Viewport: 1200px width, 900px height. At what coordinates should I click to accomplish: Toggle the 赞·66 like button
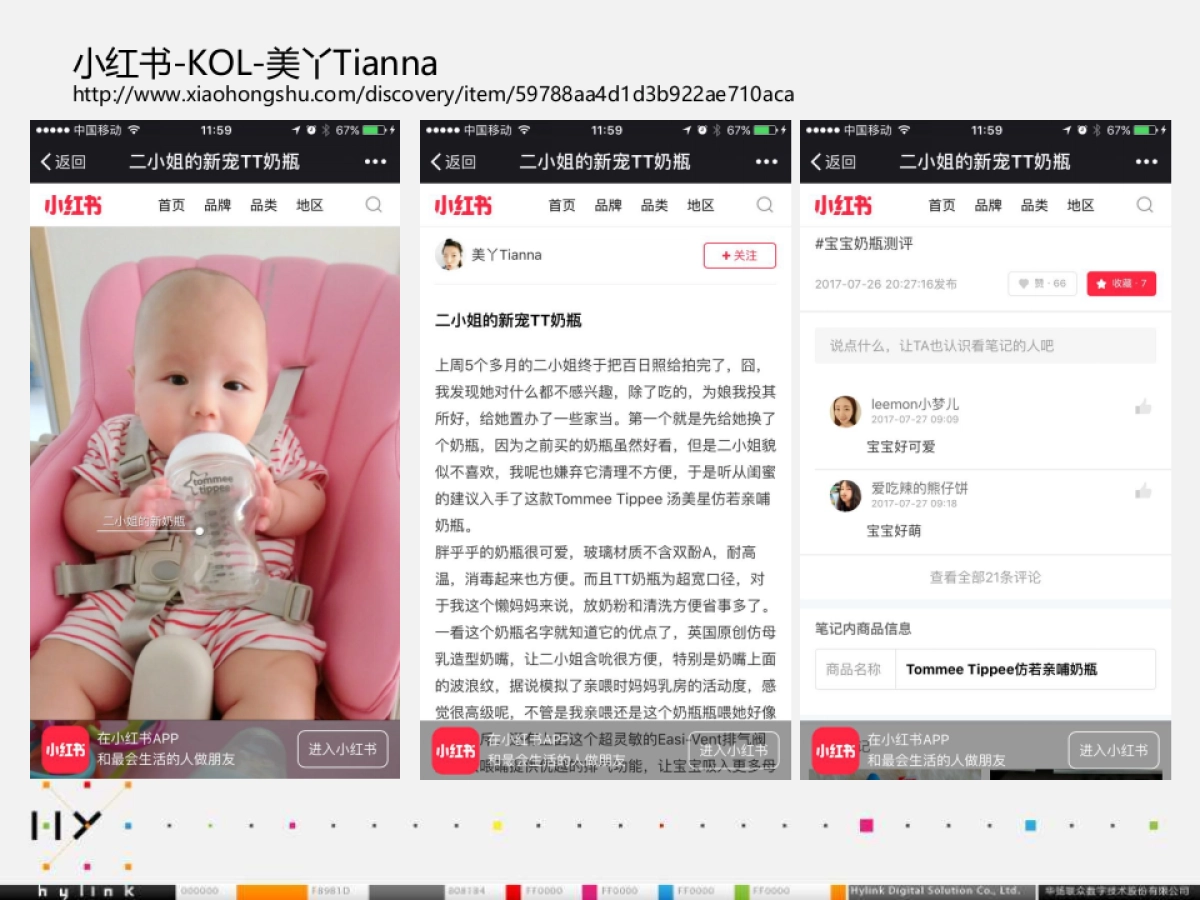[1041, 283]
